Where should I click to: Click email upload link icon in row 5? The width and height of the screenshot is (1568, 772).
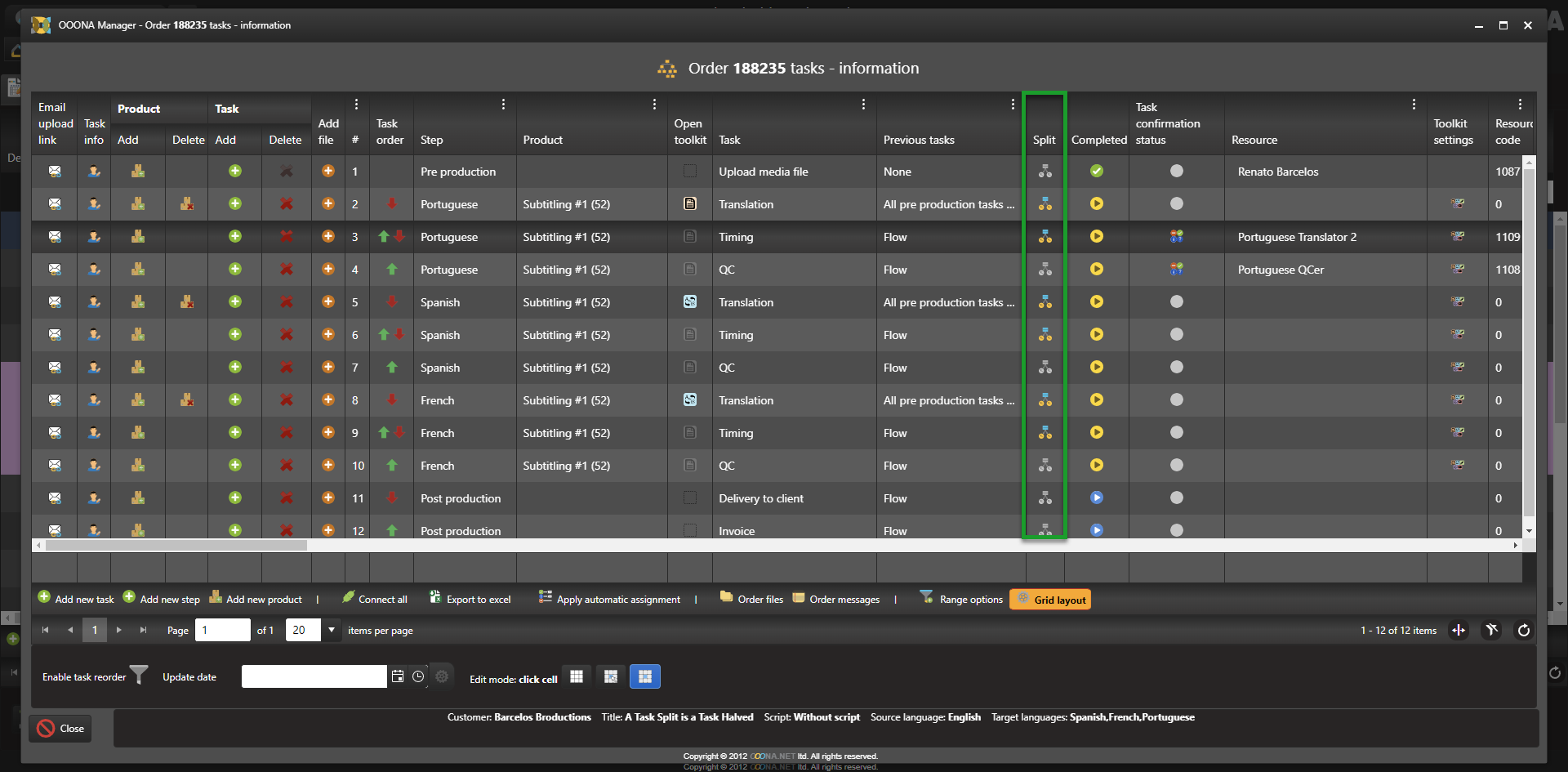tap(55, 302)
